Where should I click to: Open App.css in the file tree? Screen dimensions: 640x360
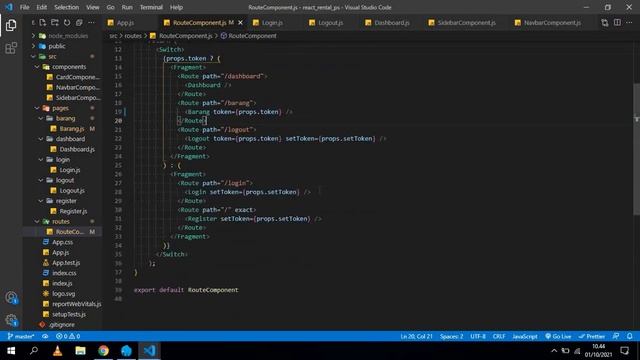62,242
